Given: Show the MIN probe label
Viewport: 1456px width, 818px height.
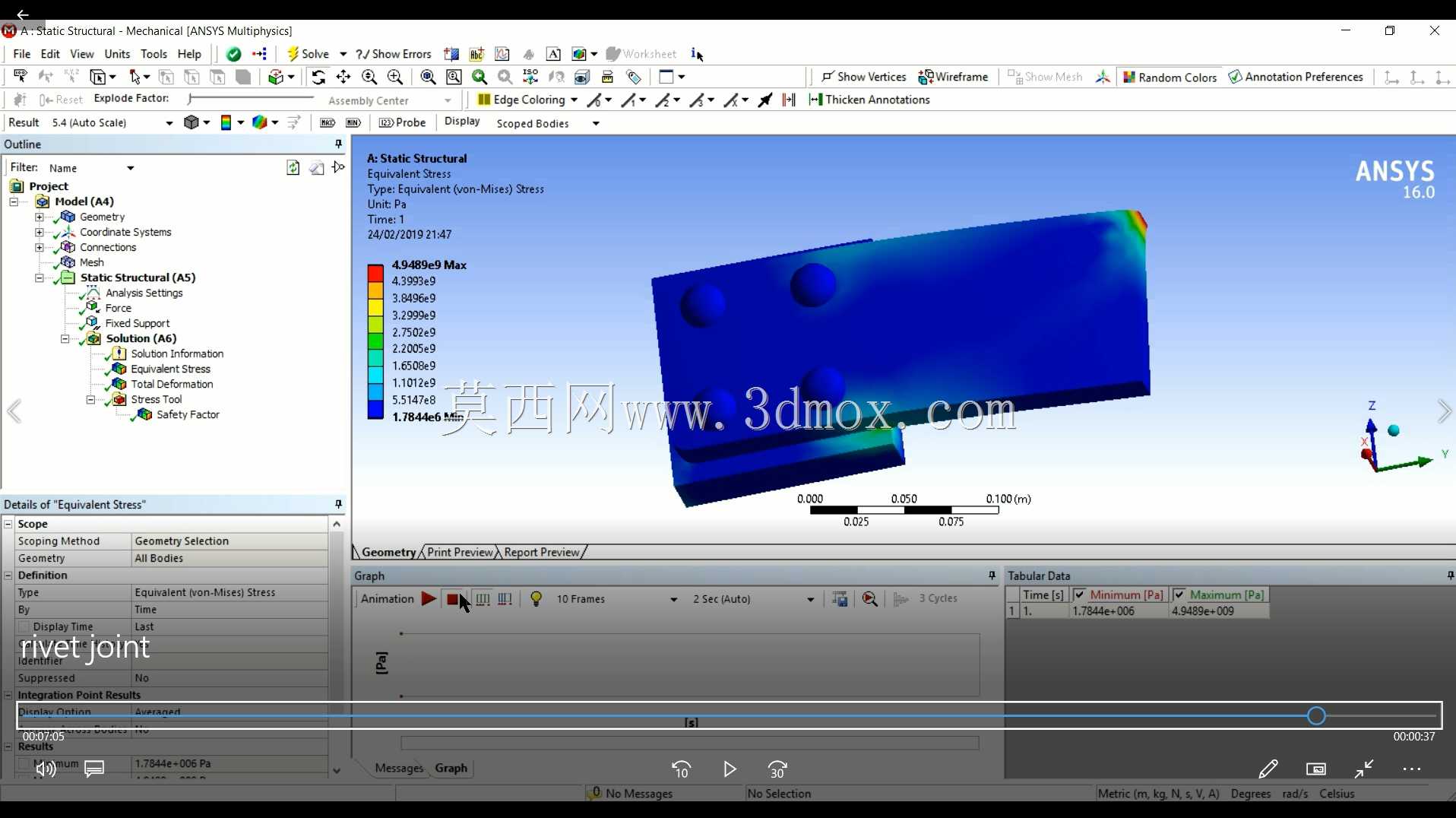Looking at the screenshot, I should click(x=353, y=122).
